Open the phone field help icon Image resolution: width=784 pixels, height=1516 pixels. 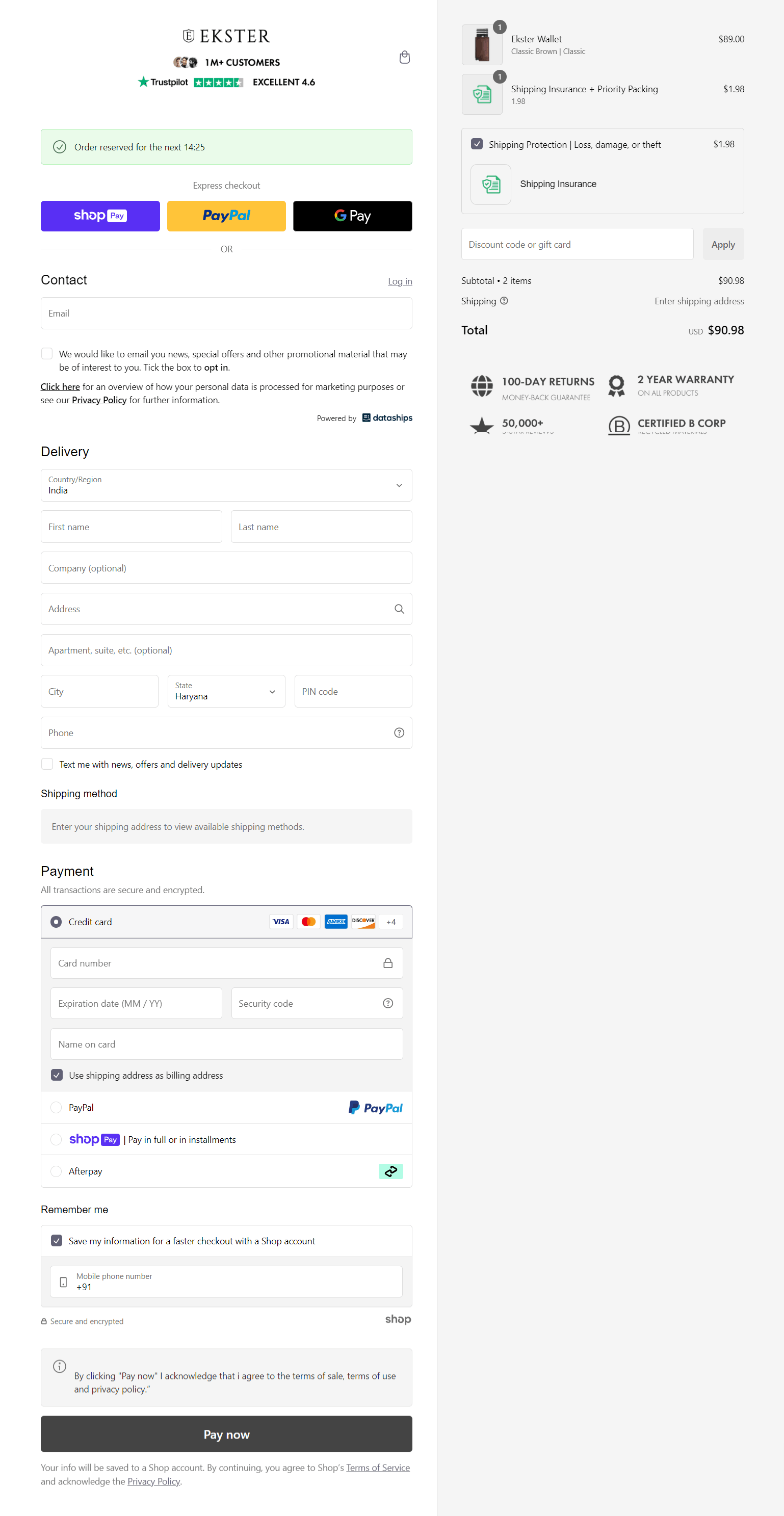399,733
